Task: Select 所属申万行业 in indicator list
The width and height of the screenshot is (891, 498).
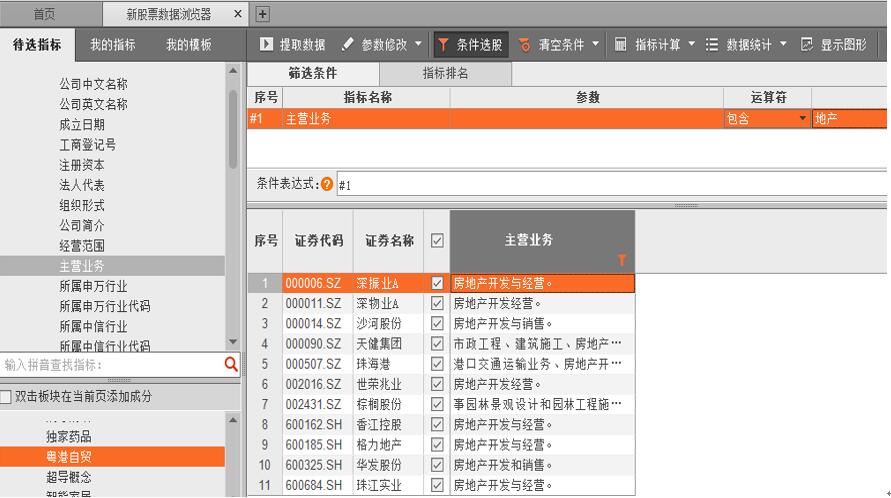Action: tap(93, 286)
